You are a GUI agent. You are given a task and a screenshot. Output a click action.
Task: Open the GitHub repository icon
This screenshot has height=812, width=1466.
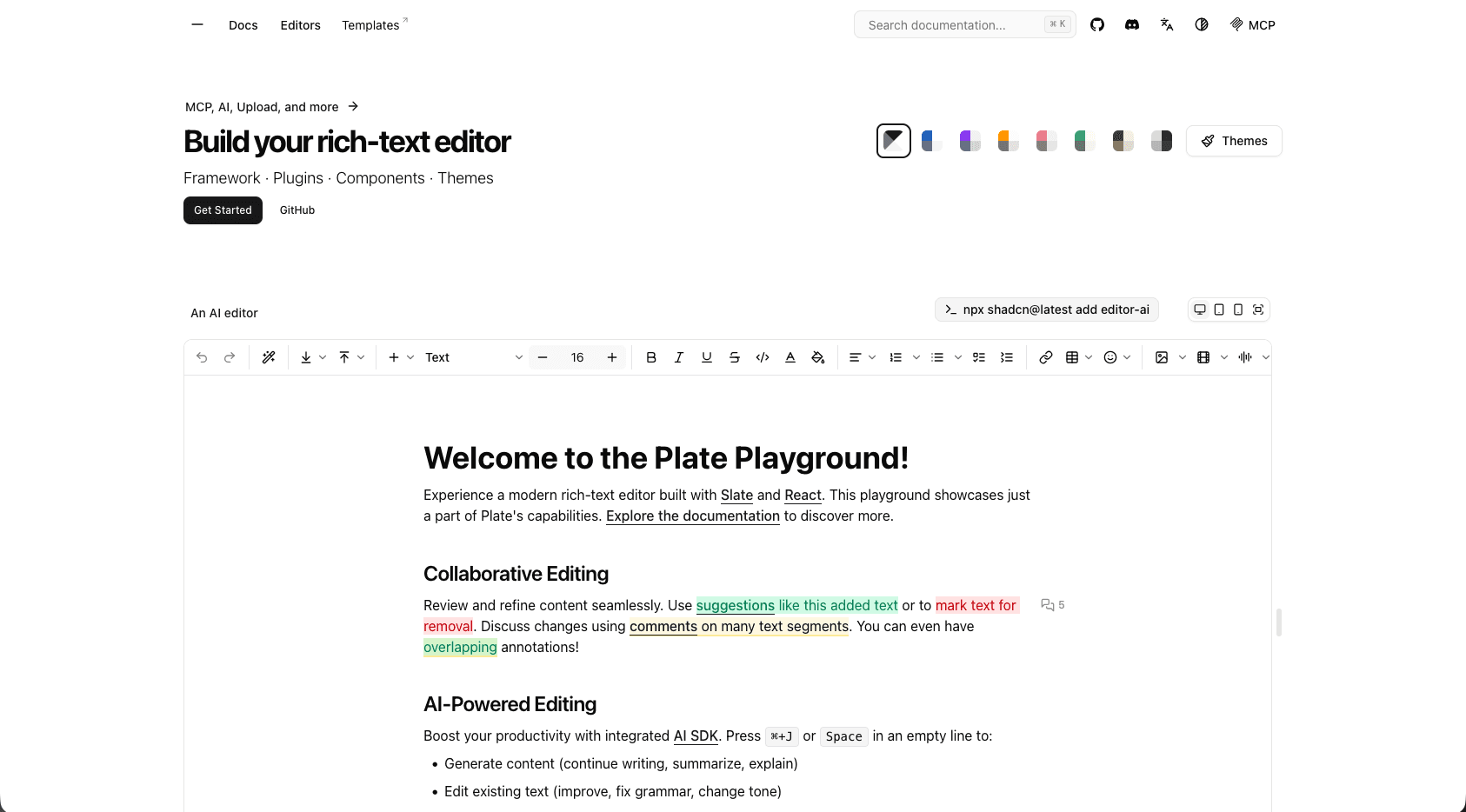(x=1097, y=24)
